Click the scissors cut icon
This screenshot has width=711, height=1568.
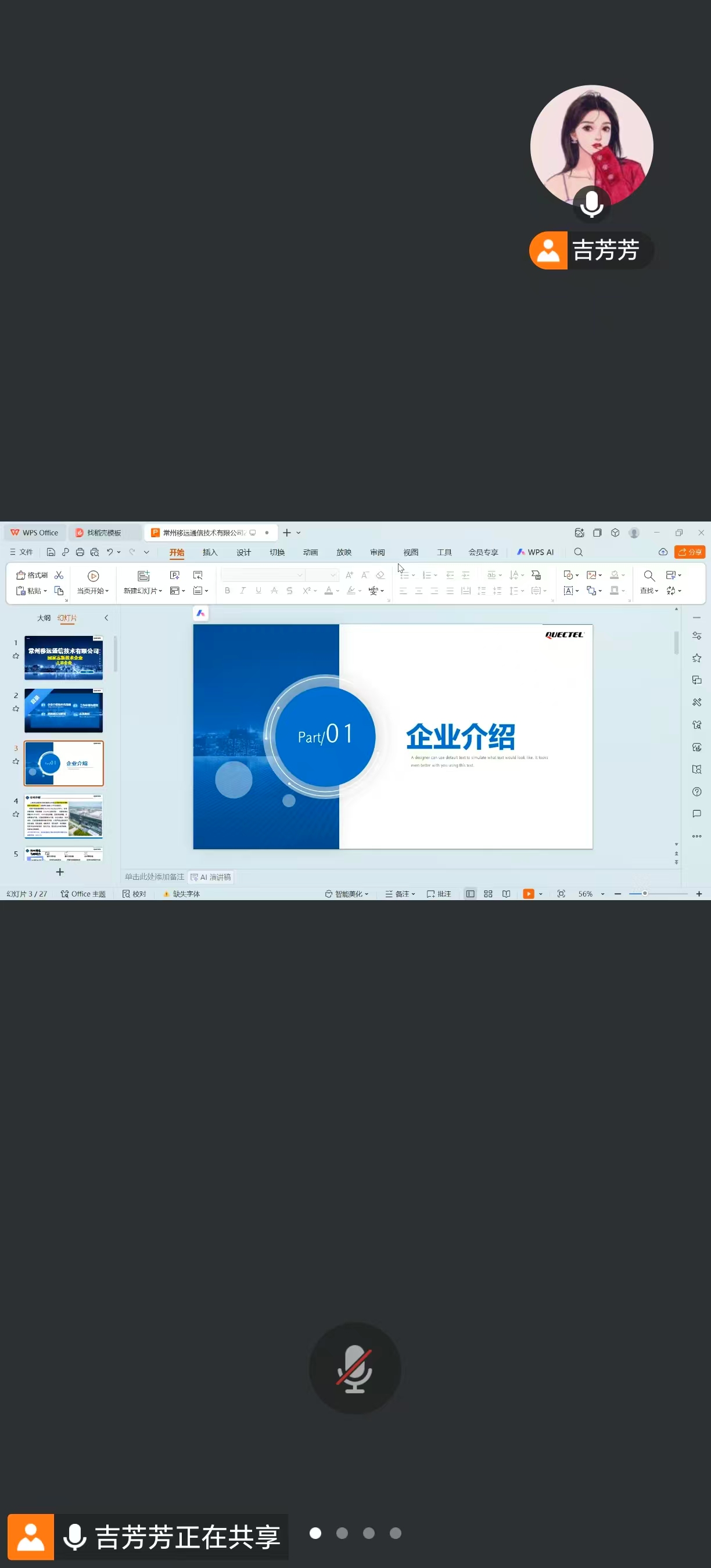pyautogui.click(x=59, y=574)
